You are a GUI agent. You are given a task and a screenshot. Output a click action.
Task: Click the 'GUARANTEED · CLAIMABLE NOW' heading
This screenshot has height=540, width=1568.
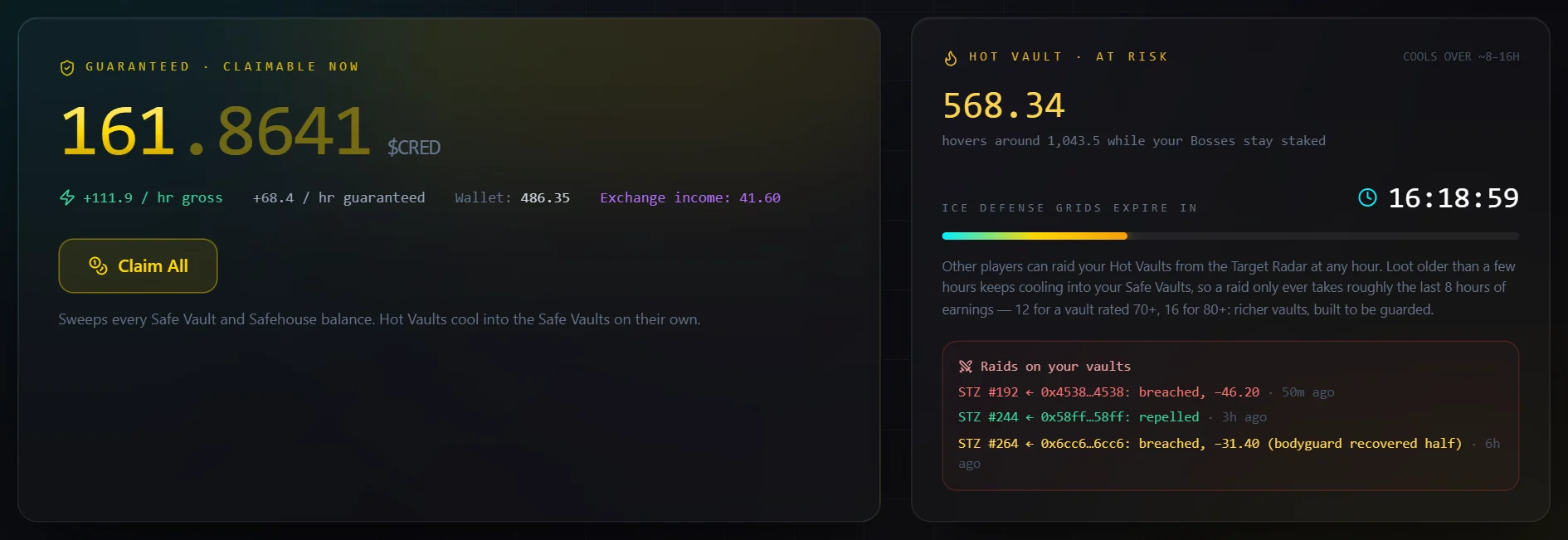222,67
